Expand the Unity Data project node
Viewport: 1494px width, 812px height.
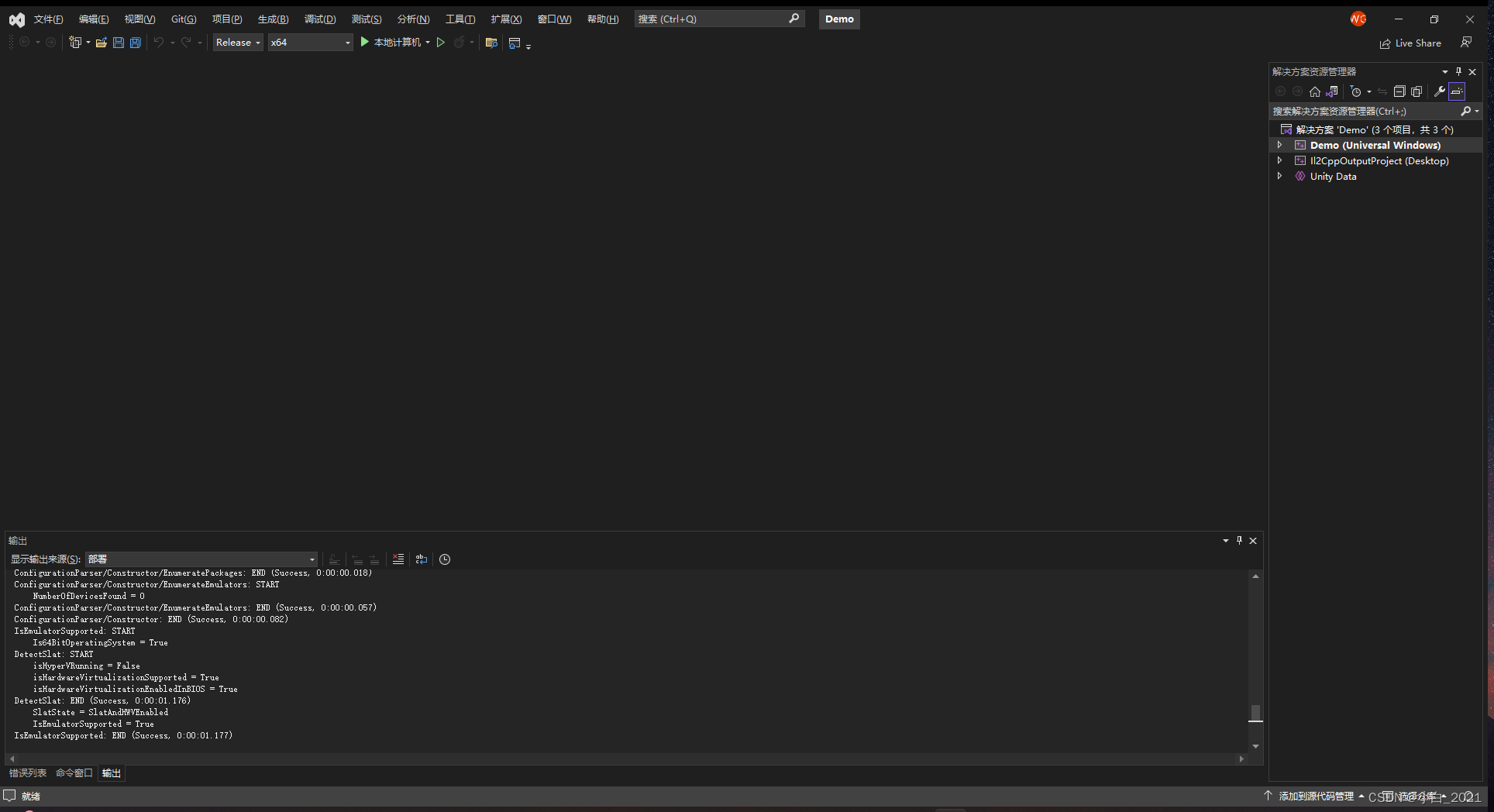click(1280, 176)
